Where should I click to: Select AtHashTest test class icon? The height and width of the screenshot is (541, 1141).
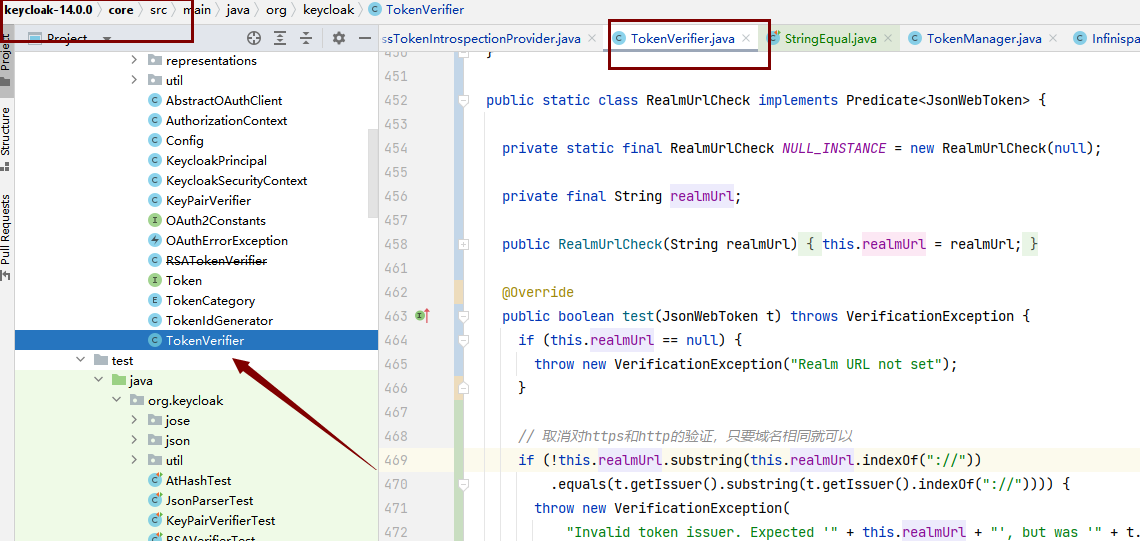tap(154, 481)
